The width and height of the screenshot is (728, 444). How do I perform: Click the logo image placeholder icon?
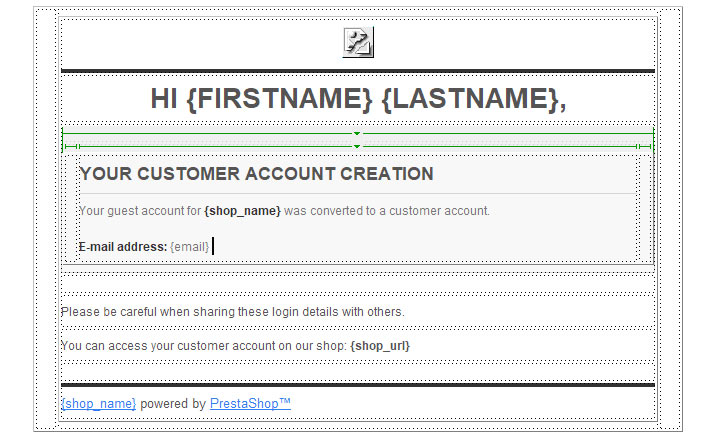(358, 42)
